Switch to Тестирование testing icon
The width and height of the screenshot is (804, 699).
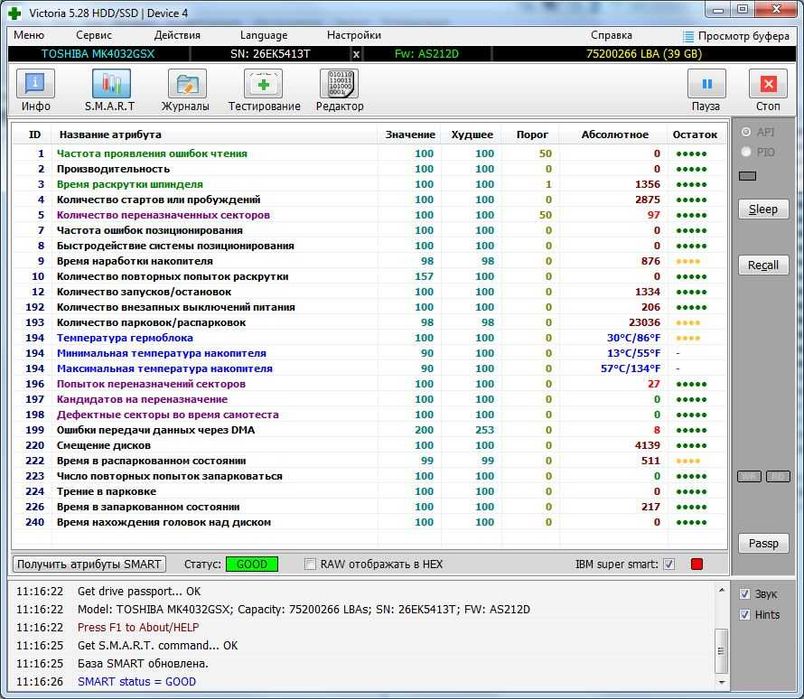[x=263, y=84]
